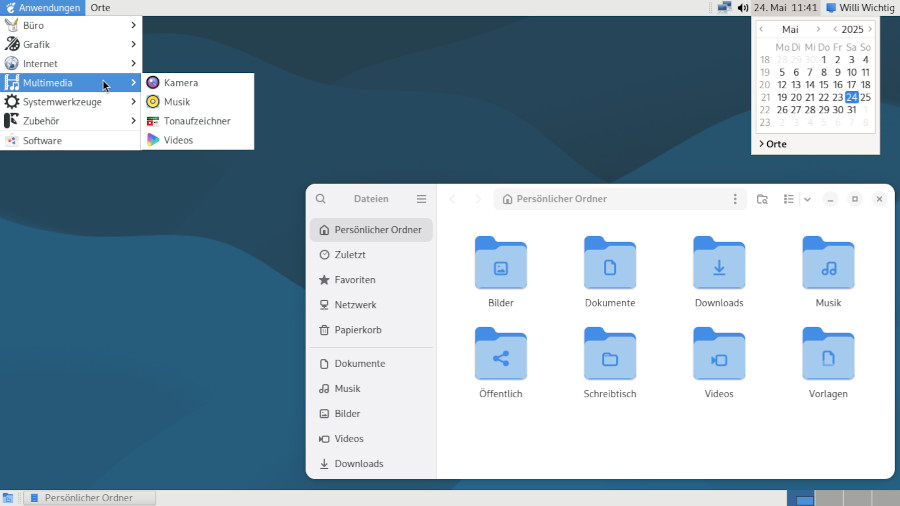Click the network status icon
The width and height of the screenshot is (900, 506).
click(724, 7)
